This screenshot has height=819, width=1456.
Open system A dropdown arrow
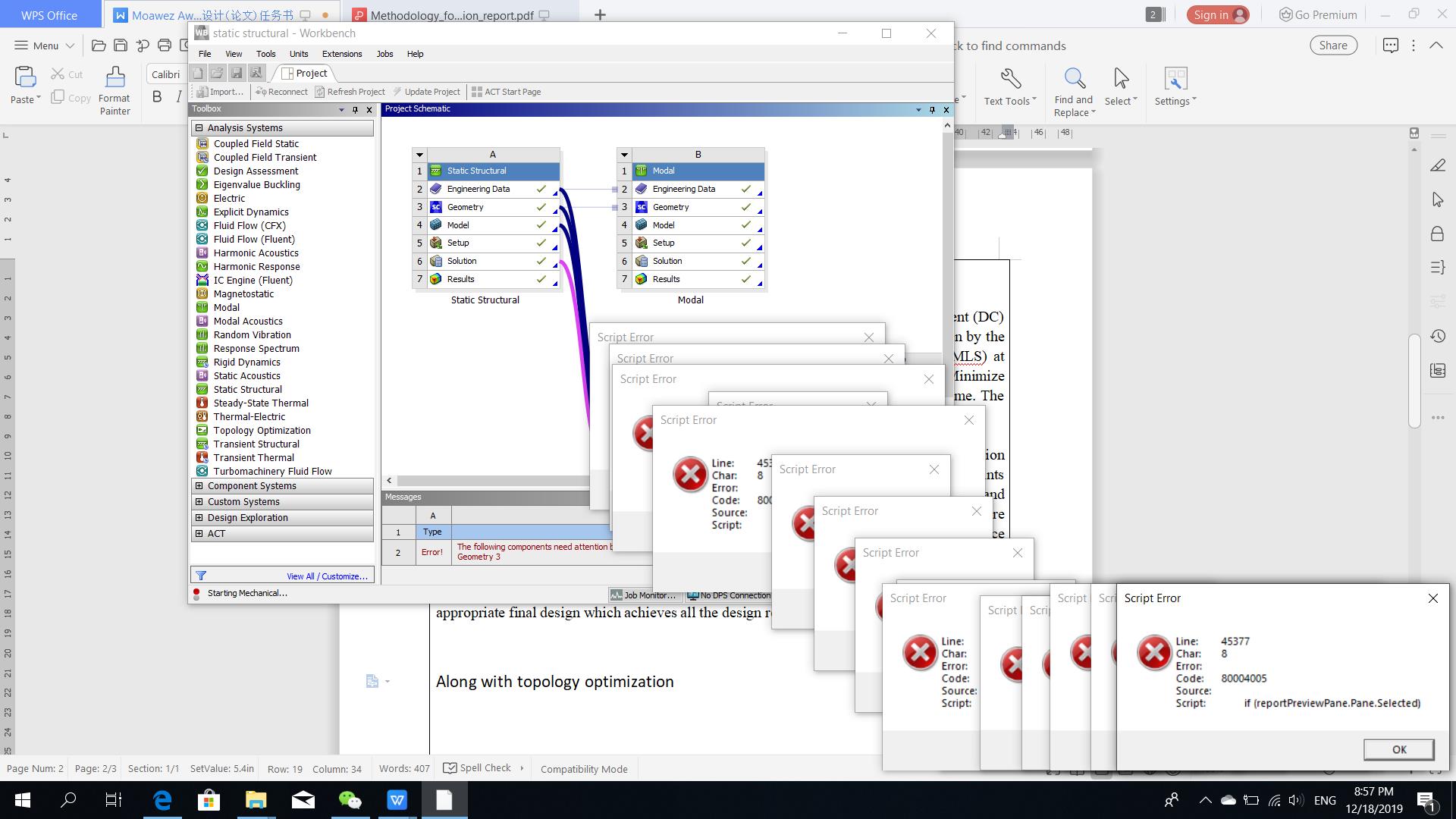point(419,155)
